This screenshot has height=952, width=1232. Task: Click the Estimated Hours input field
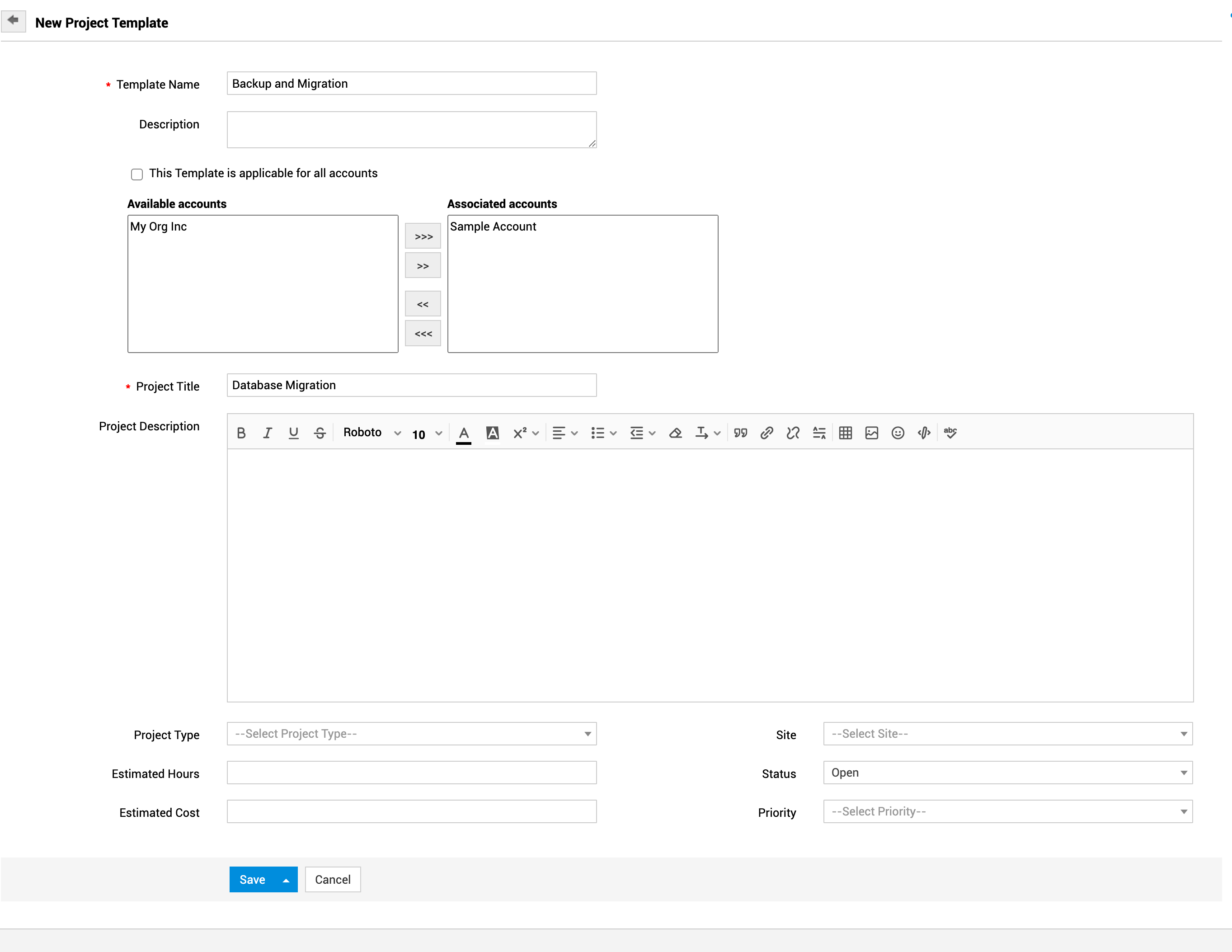(x=411, y=773)
